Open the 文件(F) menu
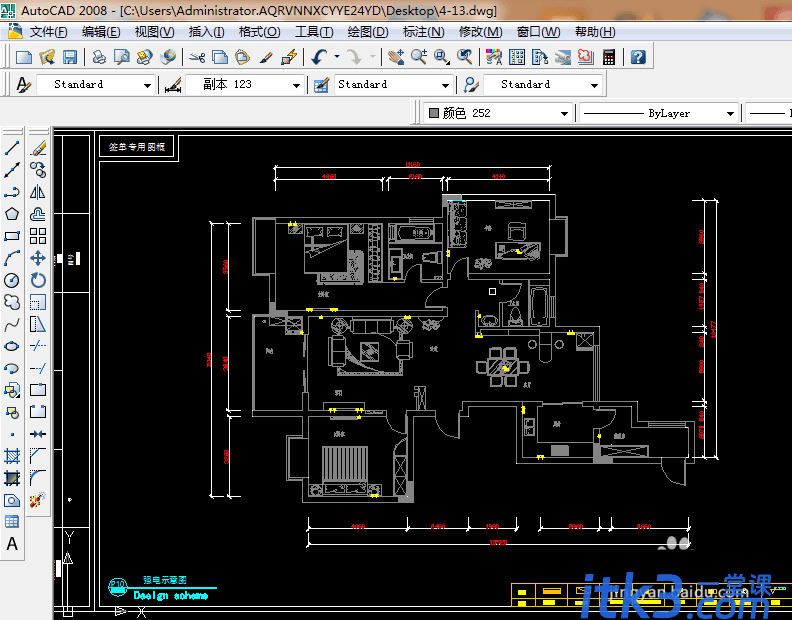This screenshot has height=620, width=792. pos(48,32)
